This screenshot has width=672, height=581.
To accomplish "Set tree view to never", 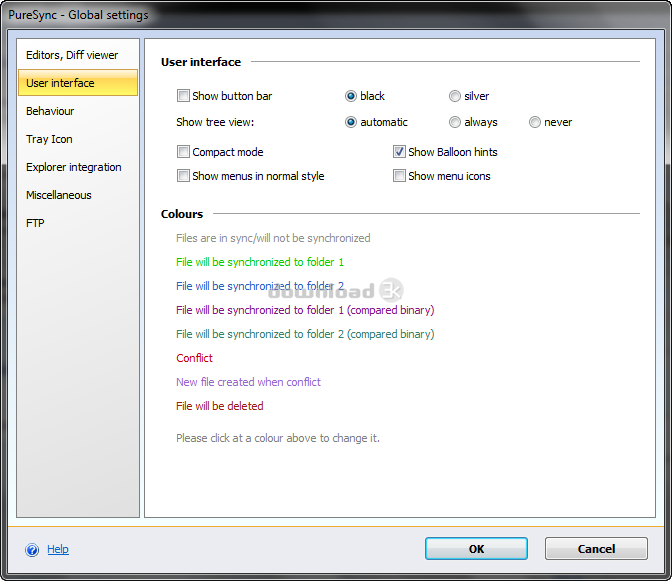I will click(x=535, y=122).
